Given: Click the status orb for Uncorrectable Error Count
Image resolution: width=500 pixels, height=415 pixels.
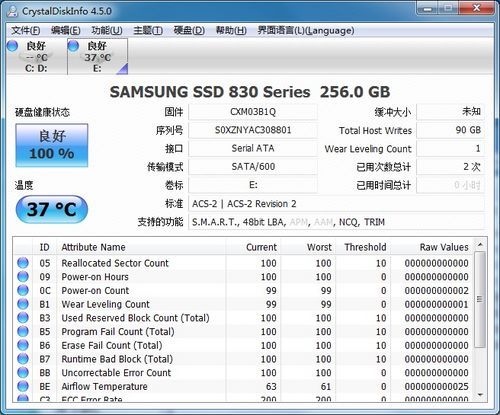Looking at the screenshot, I should pos(23,372).
